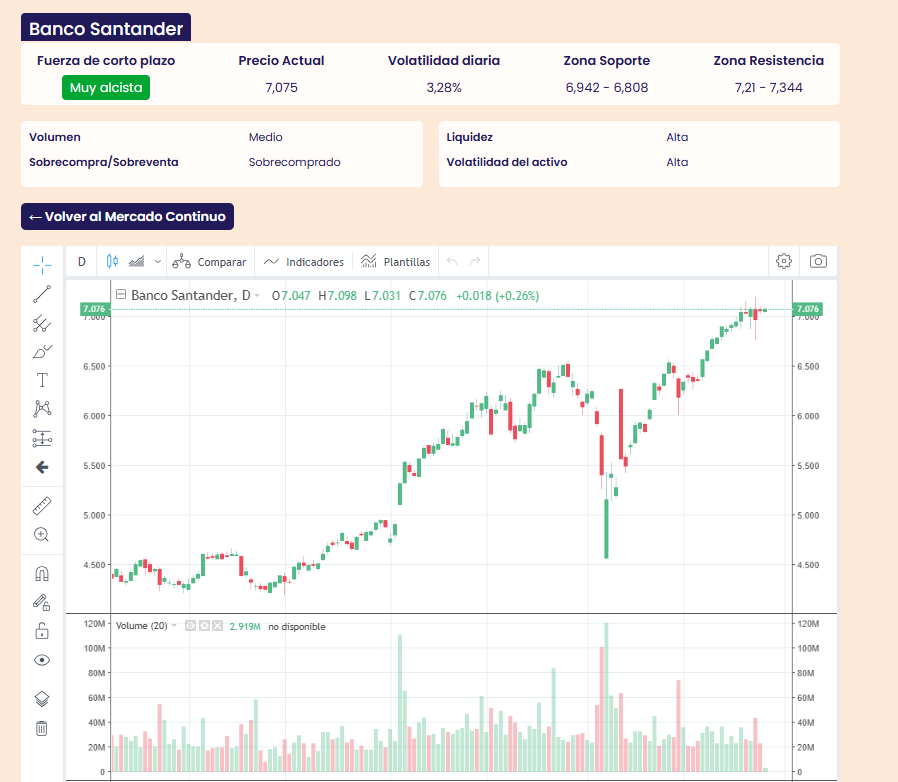Screen dimensions: 898x782
Task: Select the trend line drawing tool
Action: (x=42, y=294)
